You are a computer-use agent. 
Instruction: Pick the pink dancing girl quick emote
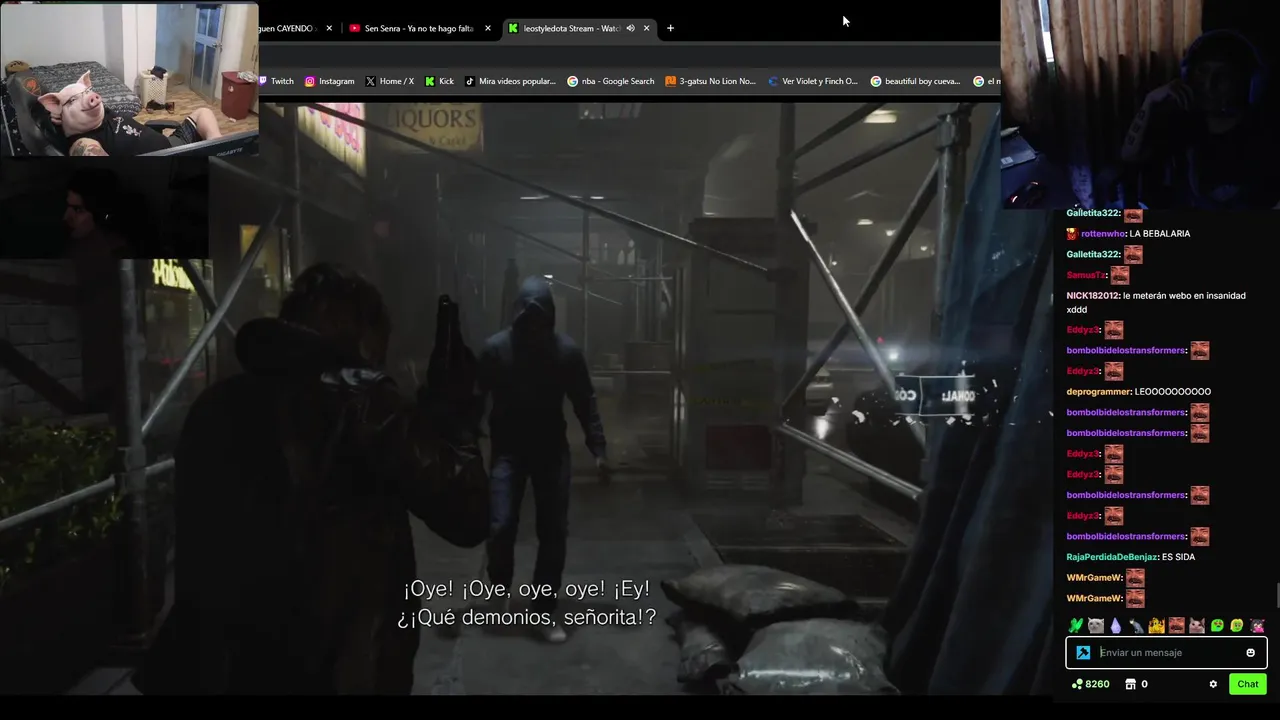pos(1258,626)
